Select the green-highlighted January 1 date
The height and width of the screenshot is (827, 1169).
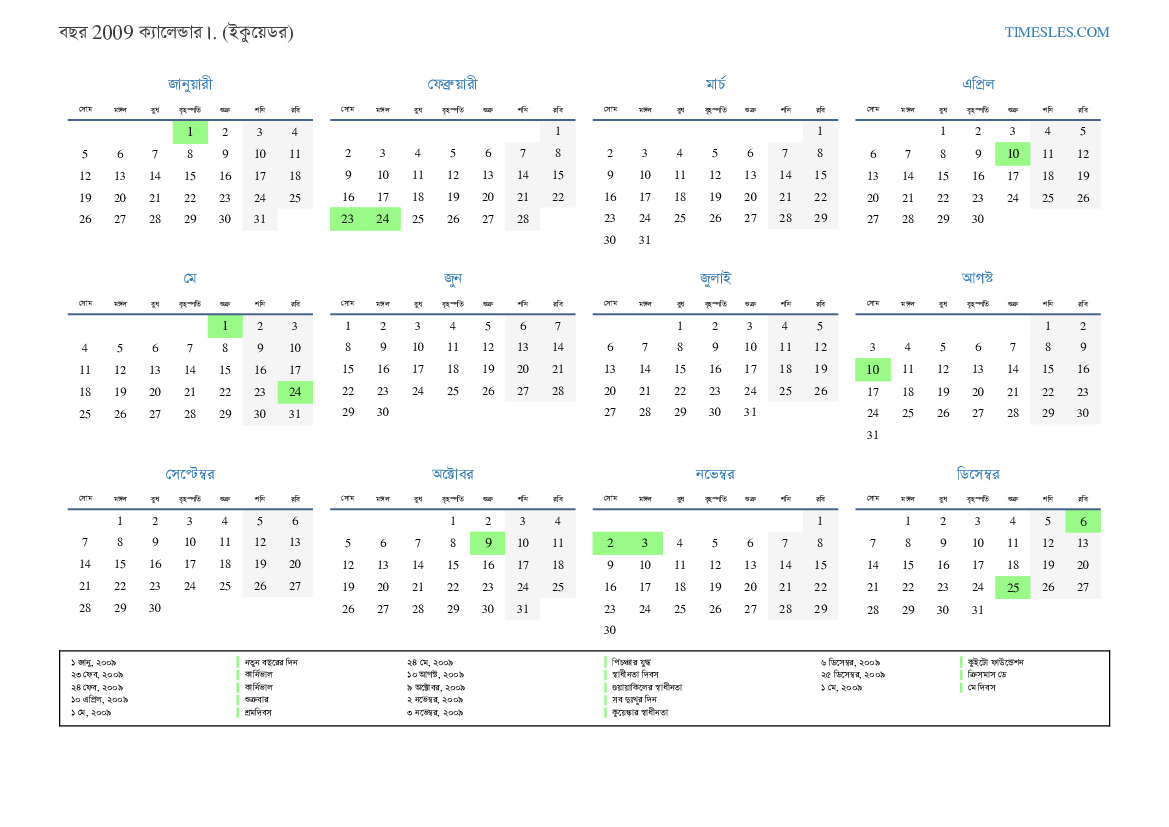pyautogui.click(x=190, y=132)
